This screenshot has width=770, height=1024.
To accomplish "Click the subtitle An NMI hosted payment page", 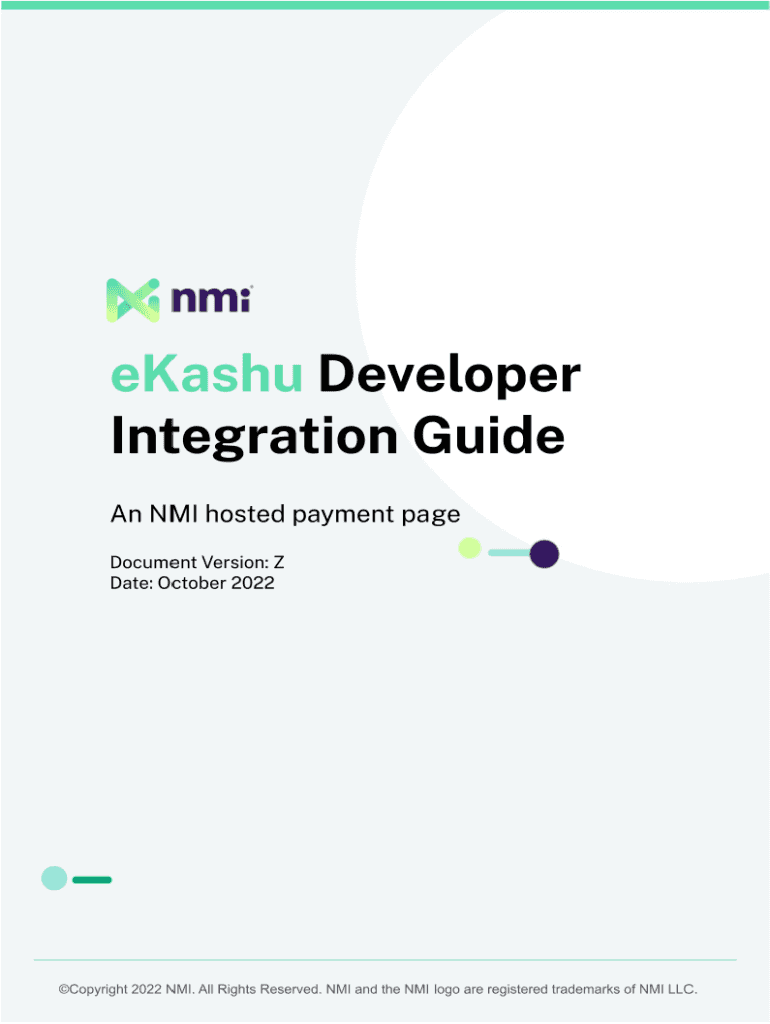I will (x=285, y=515).
